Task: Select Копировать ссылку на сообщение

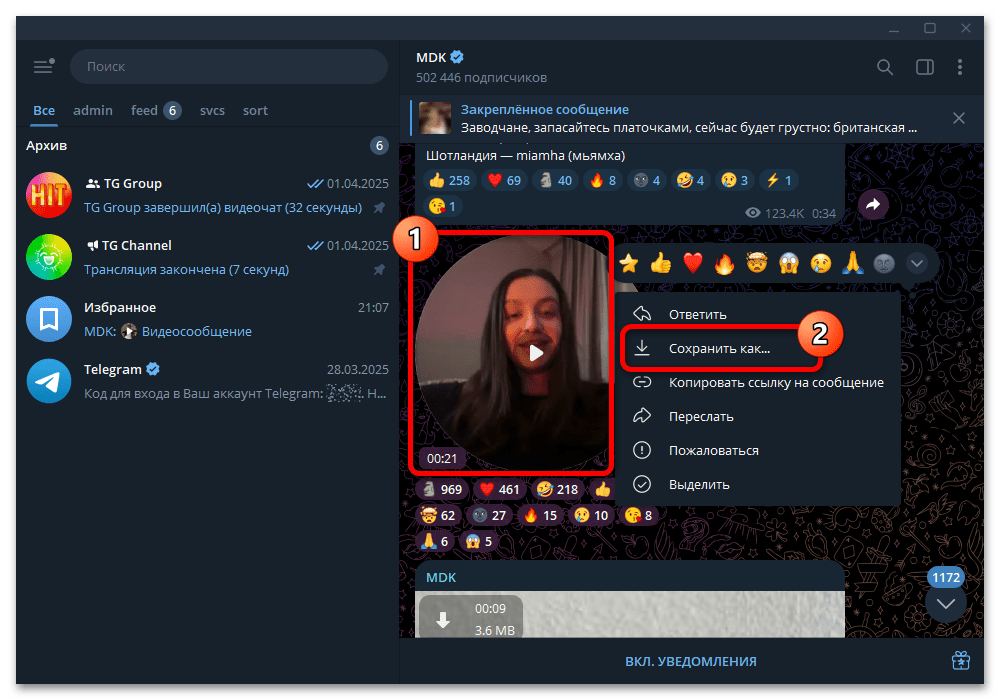Action: click(x=760, y=383)
